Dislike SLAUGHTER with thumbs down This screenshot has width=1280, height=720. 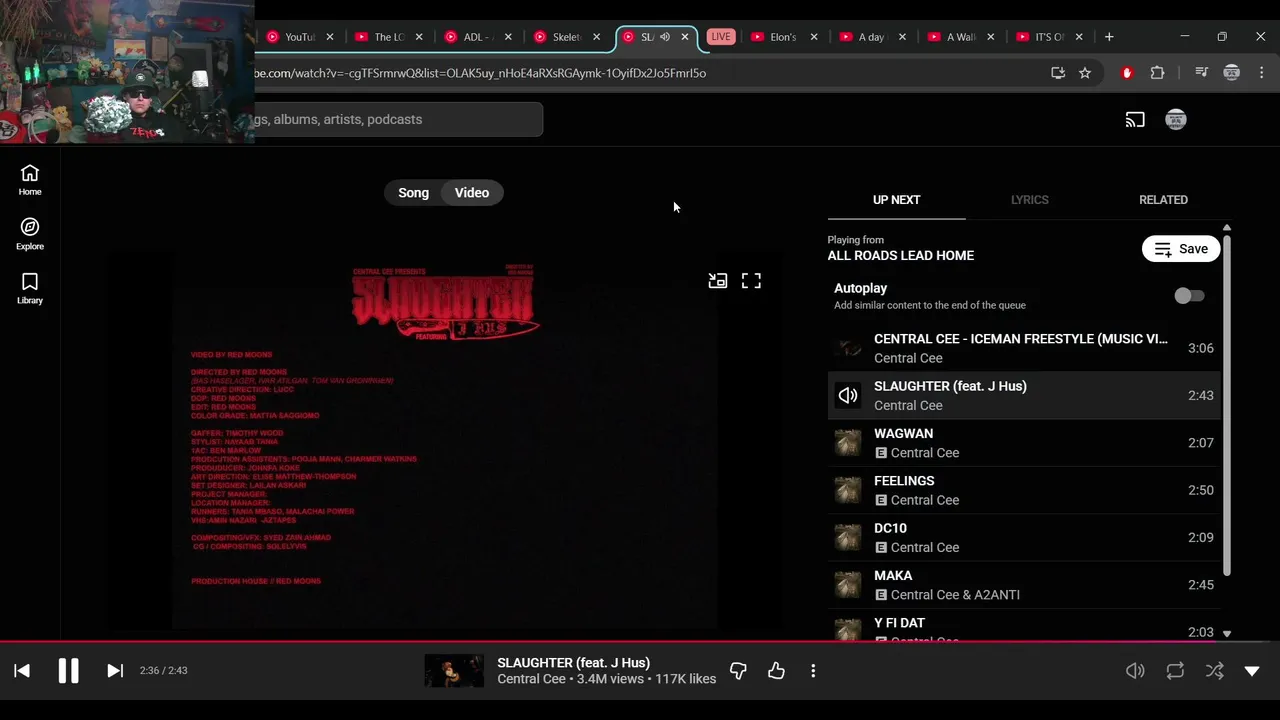(x=738, y=671)
